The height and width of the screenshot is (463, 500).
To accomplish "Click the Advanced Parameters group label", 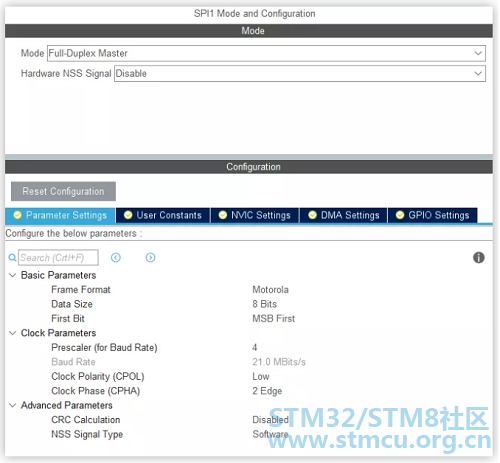I will tap(67, 405).
